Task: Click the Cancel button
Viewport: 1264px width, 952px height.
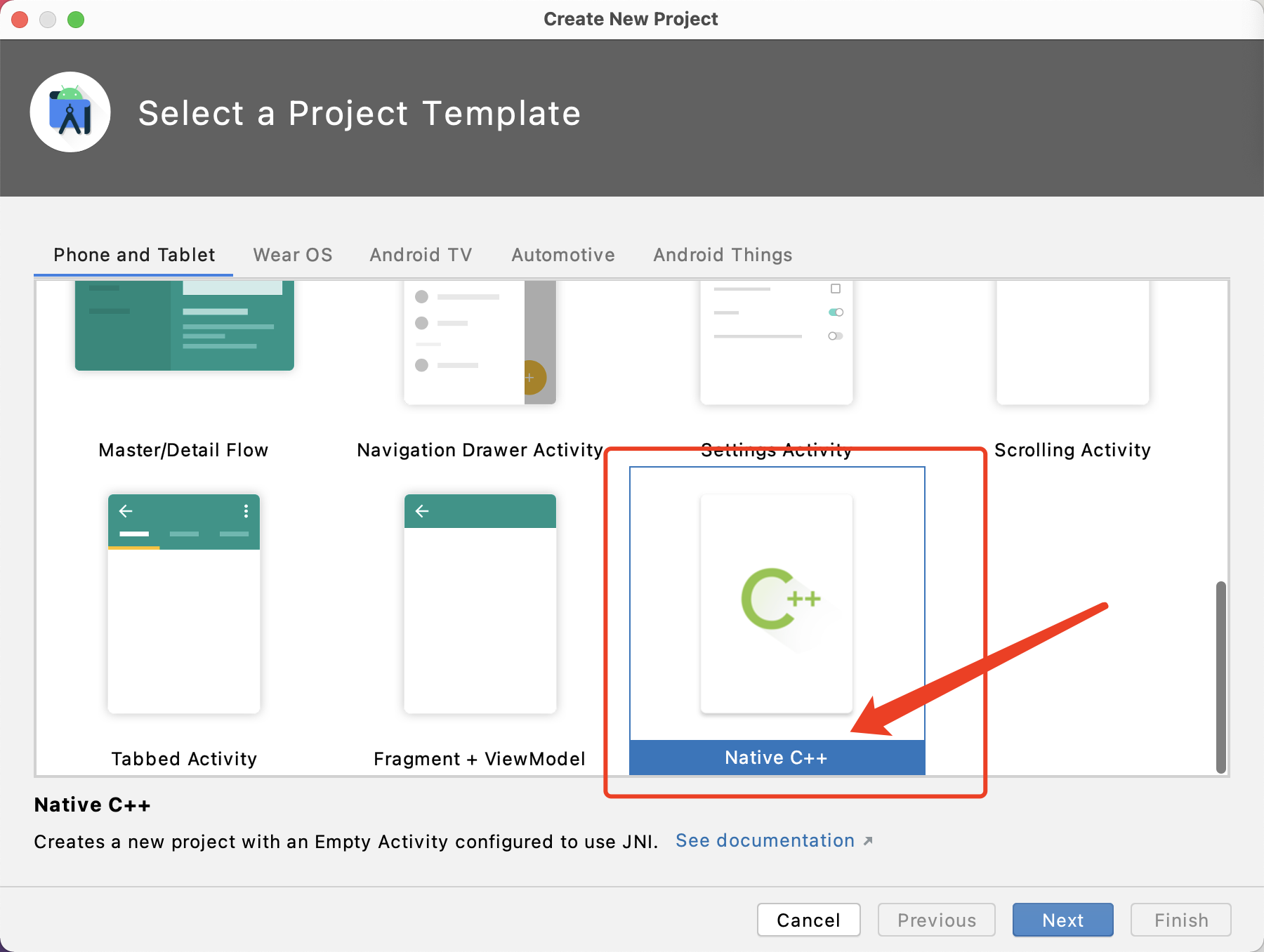Action: click(809, 920)
